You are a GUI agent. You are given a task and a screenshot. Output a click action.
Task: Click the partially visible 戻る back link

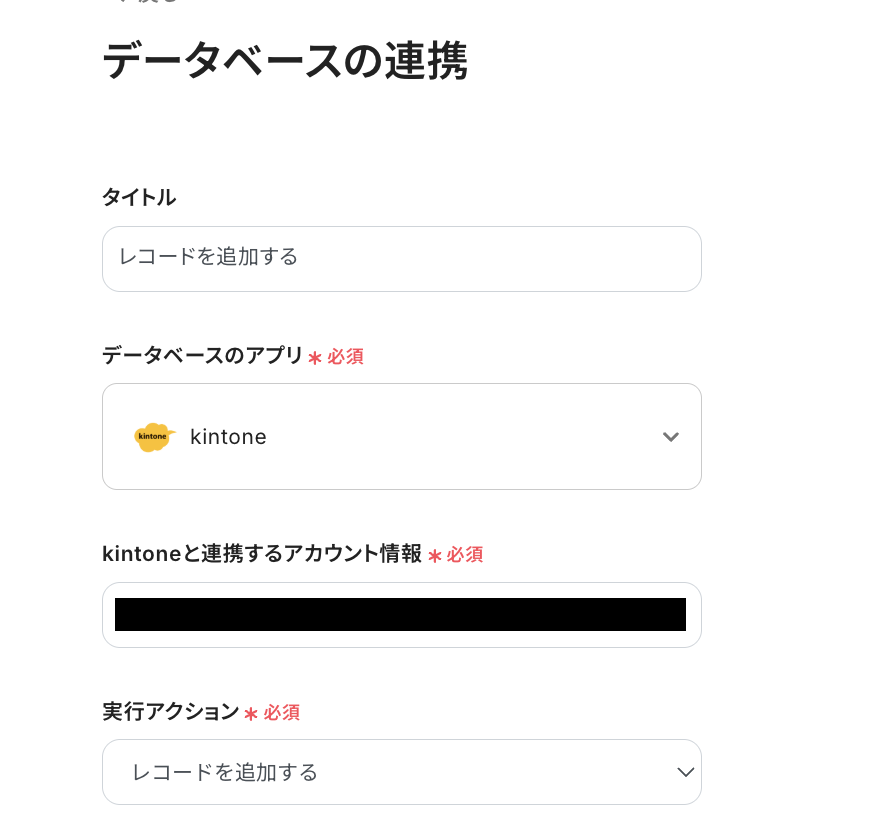(150, 3)
